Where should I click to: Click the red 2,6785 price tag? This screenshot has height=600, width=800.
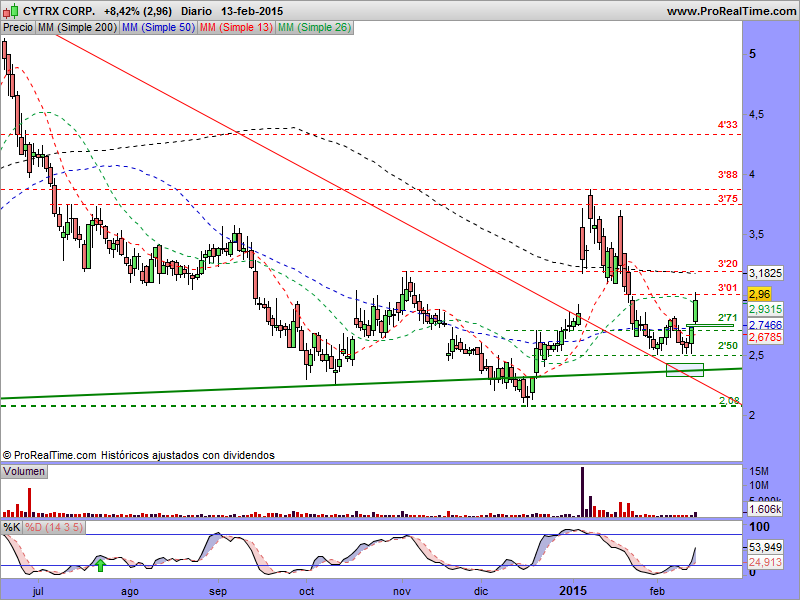tap(765, 337)
